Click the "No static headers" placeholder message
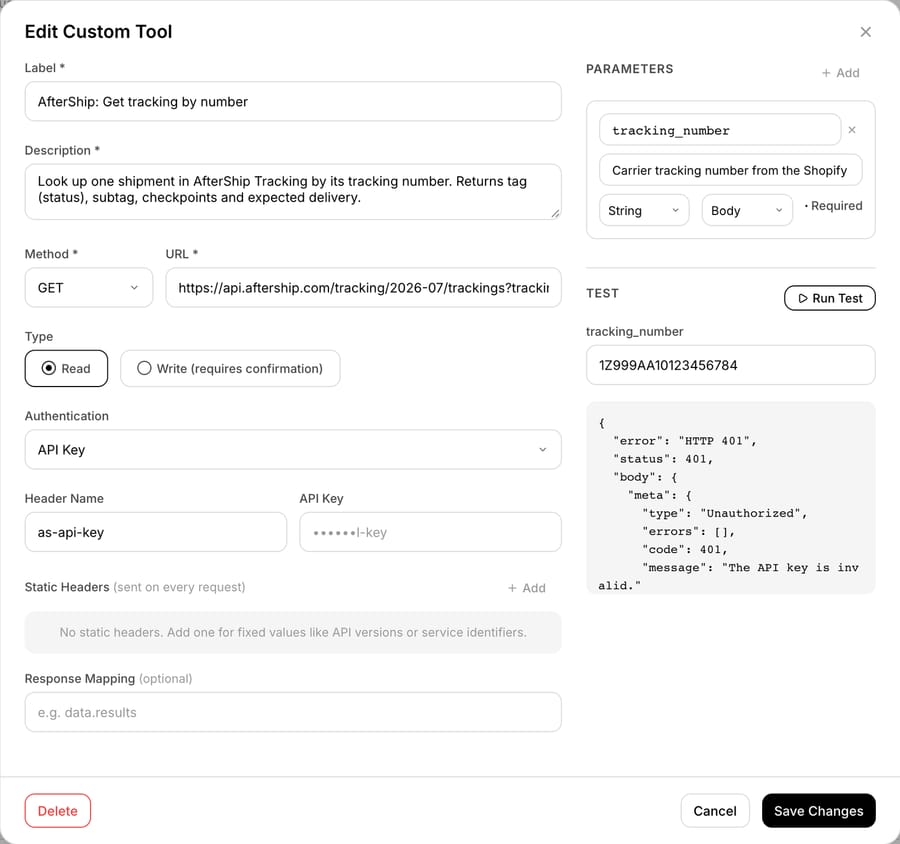Screen dimensions: 900x844 293,632
